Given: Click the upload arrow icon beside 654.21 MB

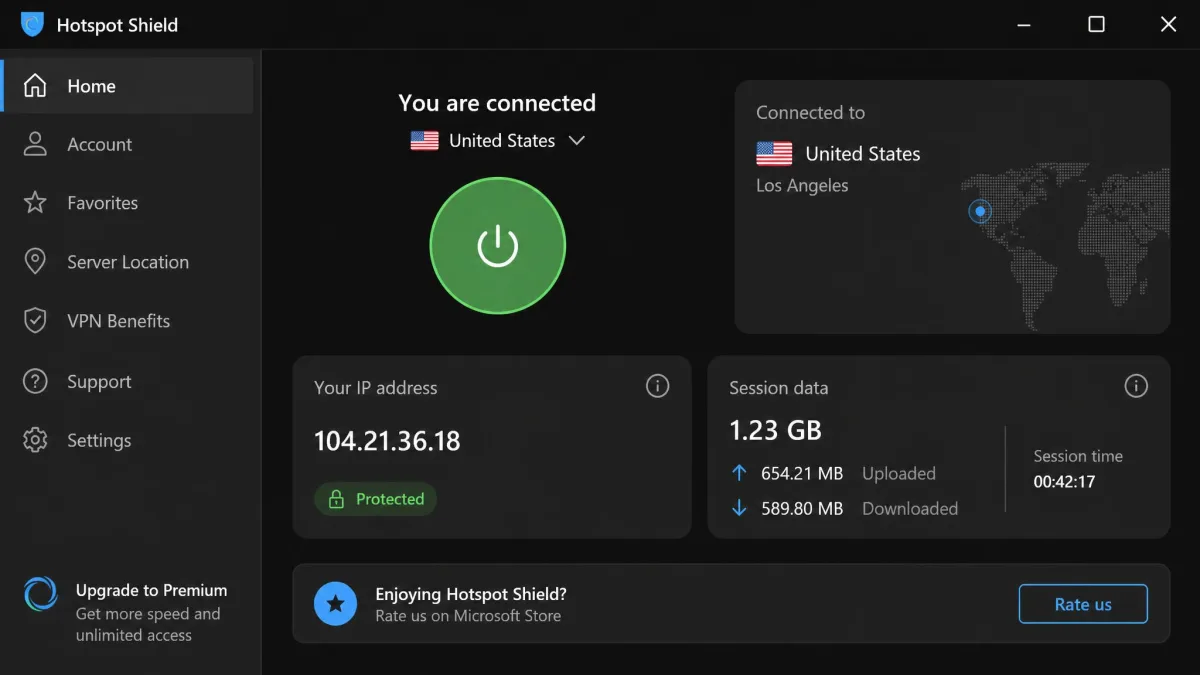Looking at the screenshot, I should [739, 473].
